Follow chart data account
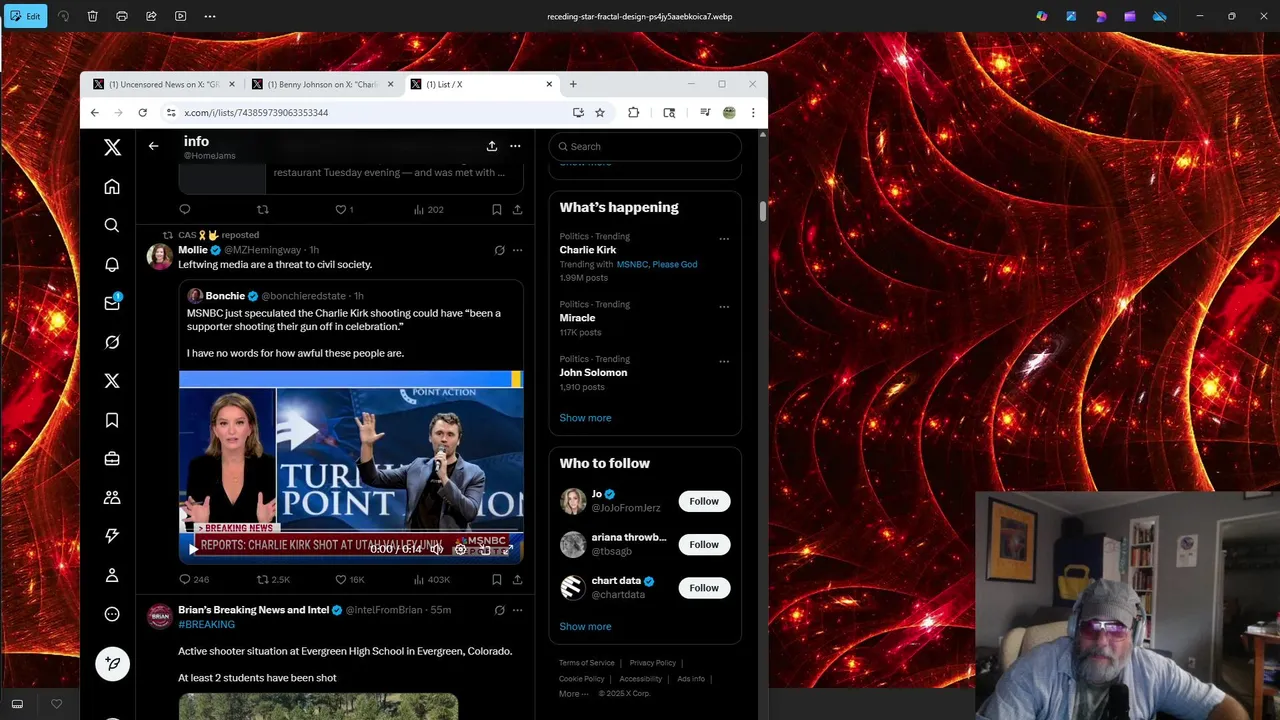The width and height of the screenshot is (1280, 720). (x=704, y=588)
